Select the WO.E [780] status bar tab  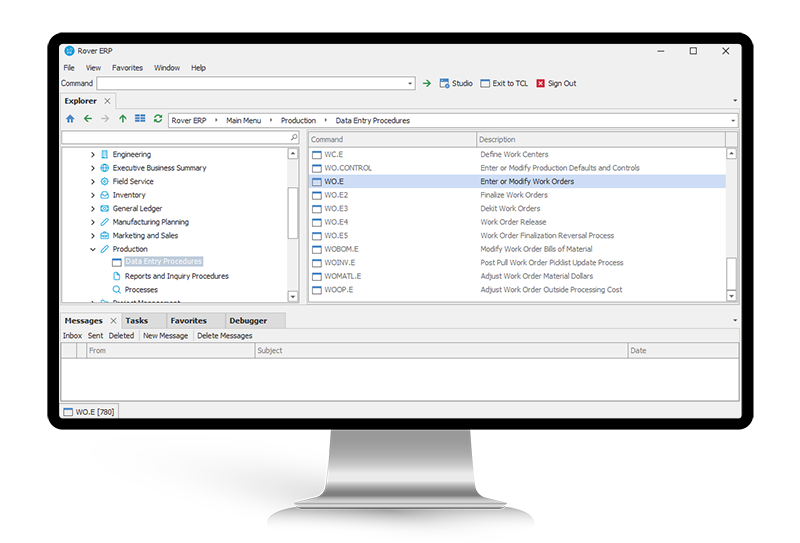tap(90, 412)
